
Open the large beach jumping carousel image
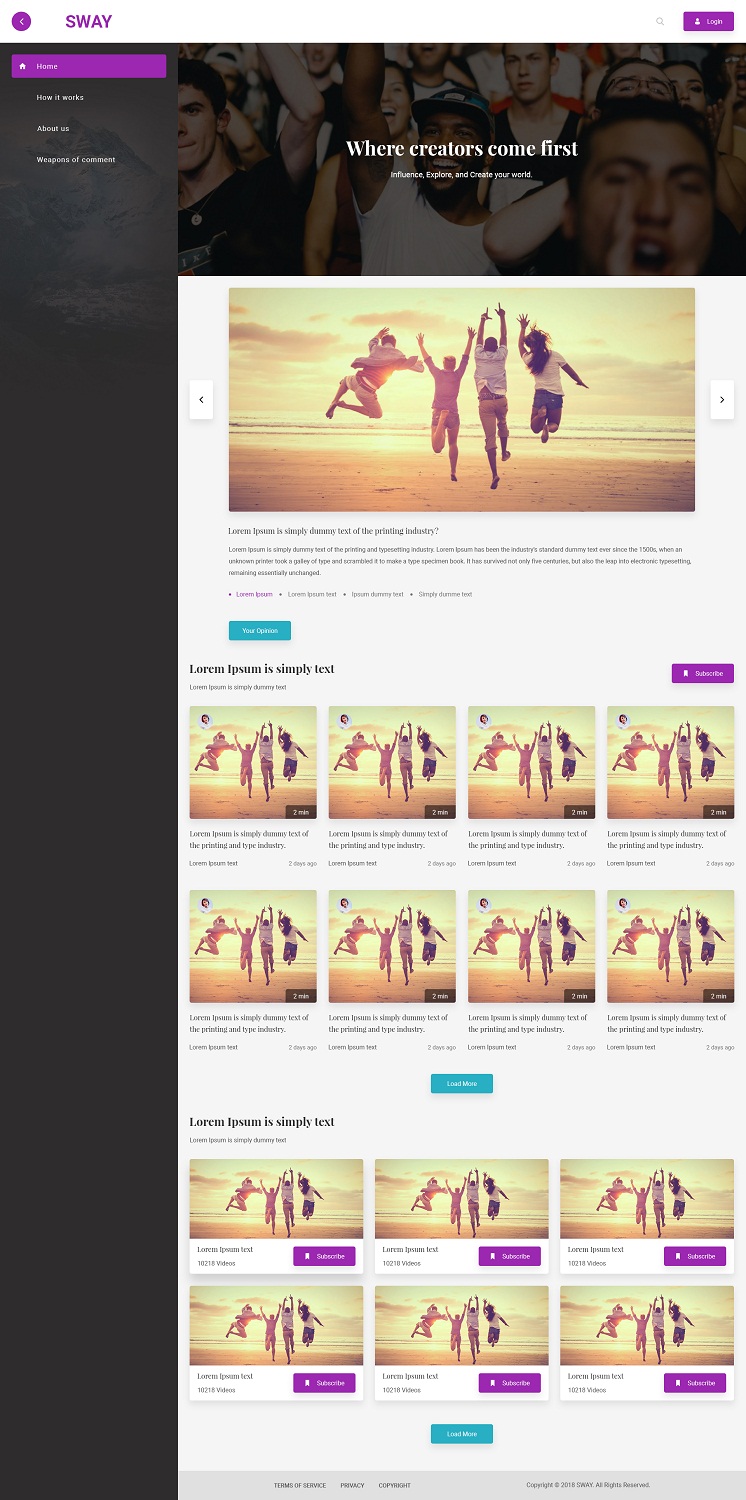click(462, 400)
